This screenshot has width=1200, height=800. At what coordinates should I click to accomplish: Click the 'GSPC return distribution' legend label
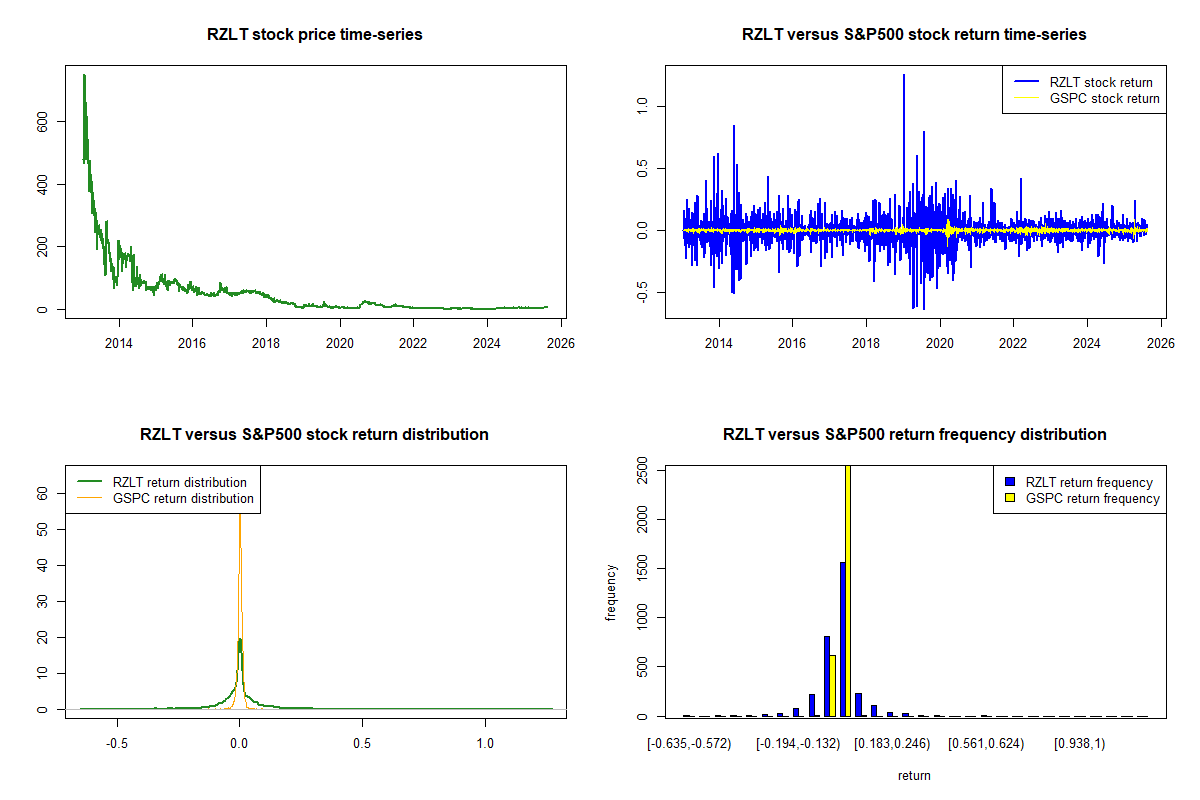pos(183,498)
